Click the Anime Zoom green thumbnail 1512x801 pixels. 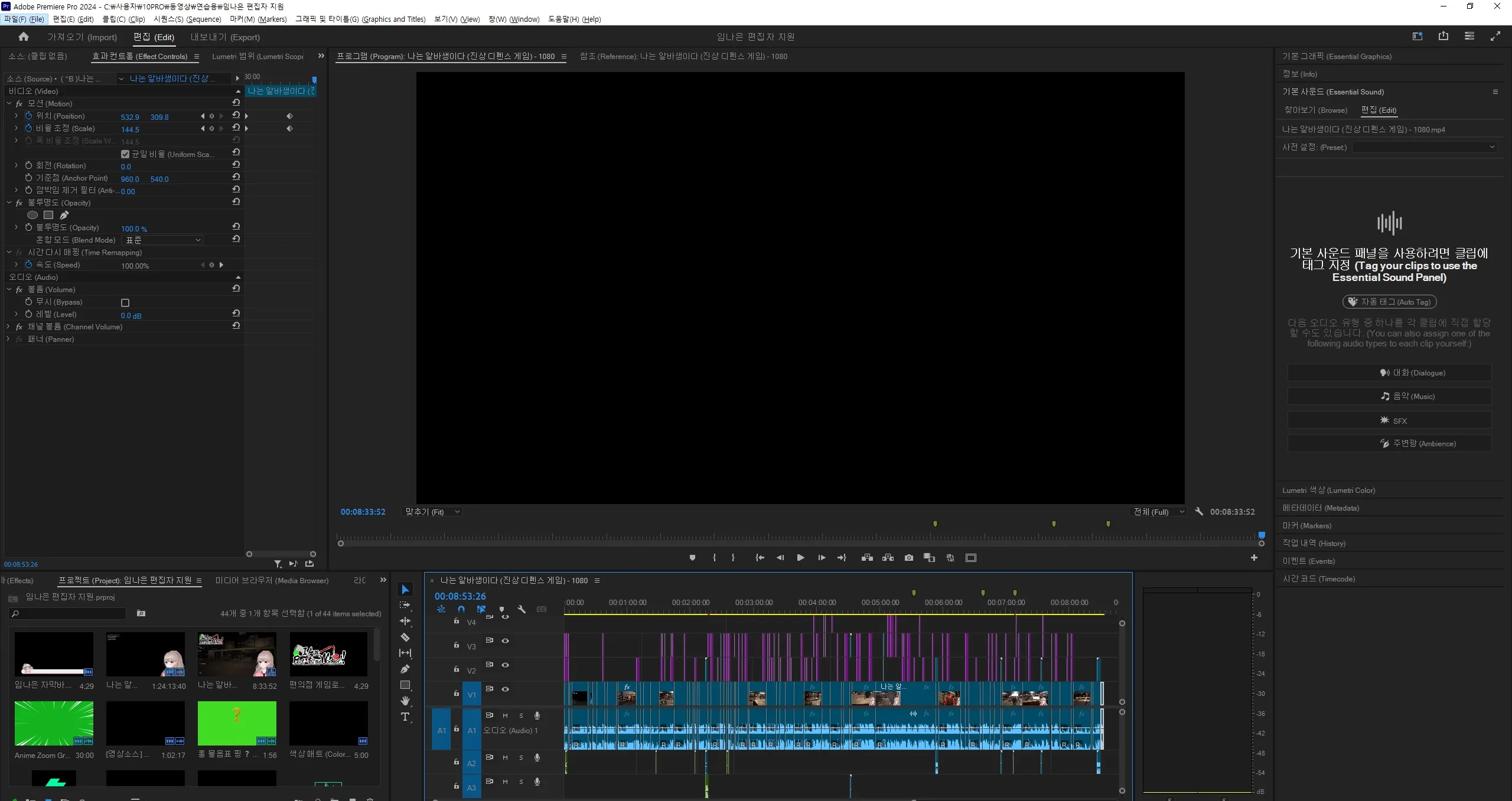54,723
